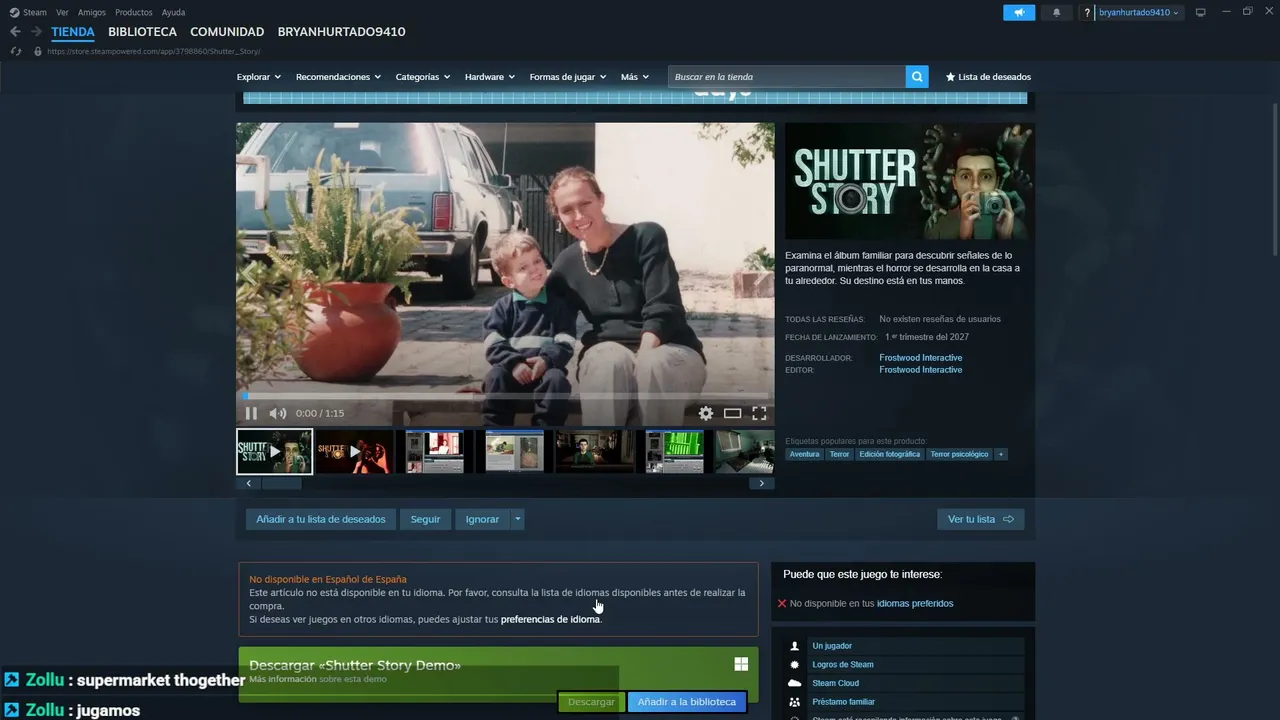
Task: Click the Aventura tag
Action: point(804,454)
